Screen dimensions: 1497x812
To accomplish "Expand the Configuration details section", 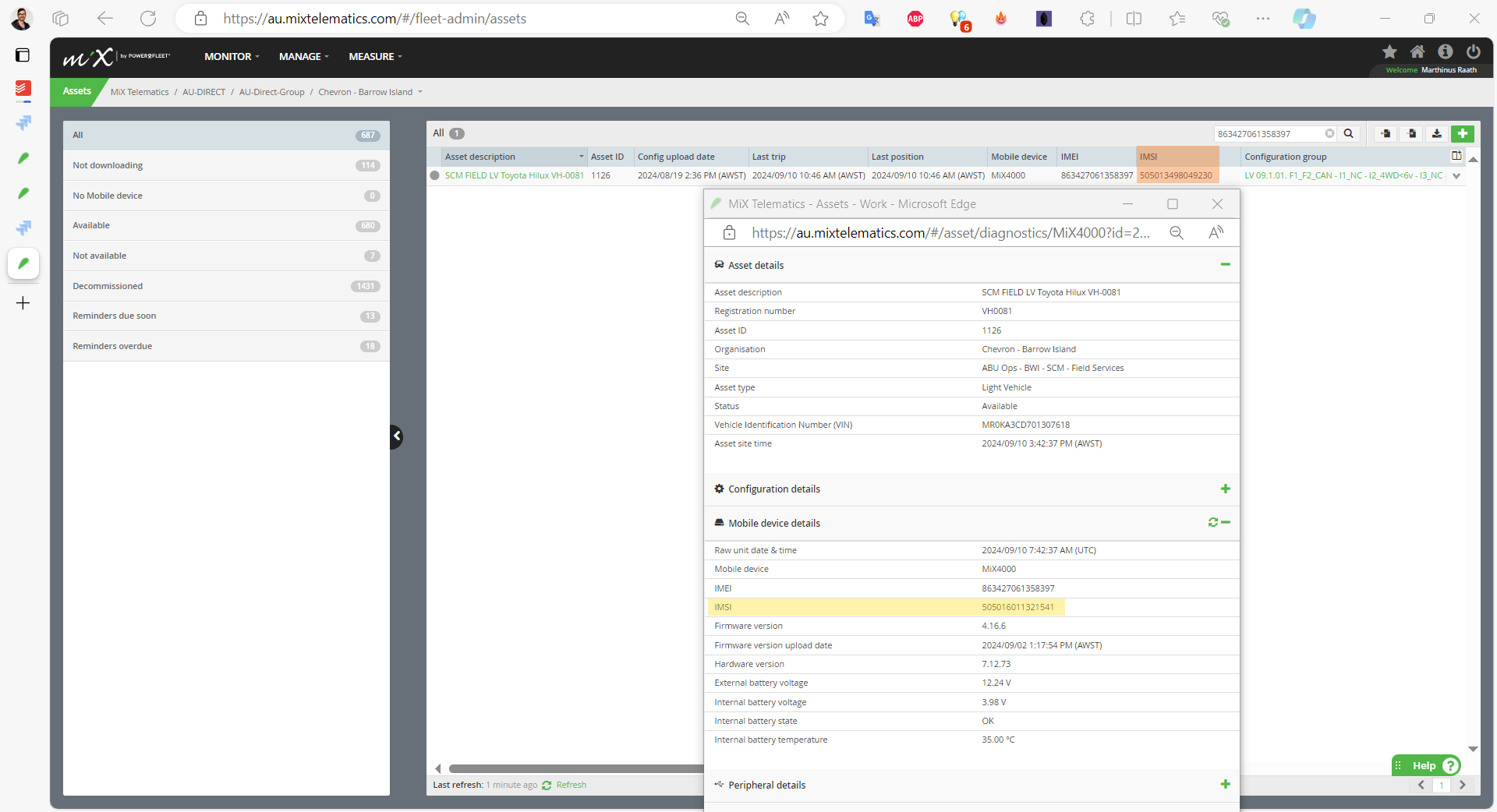I will pos(1225,489).
